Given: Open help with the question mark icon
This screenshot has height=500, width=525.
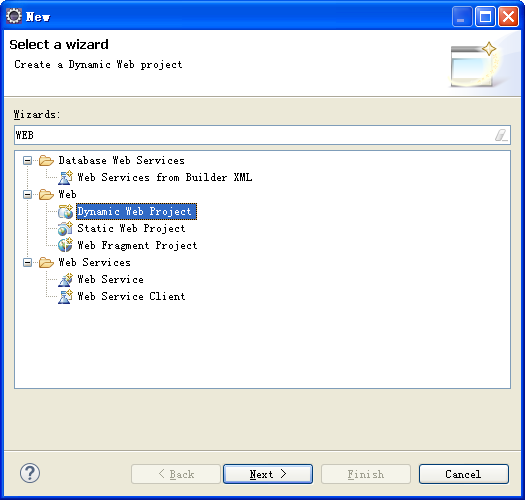Looking at the screenshot, I should coord(30,473).
